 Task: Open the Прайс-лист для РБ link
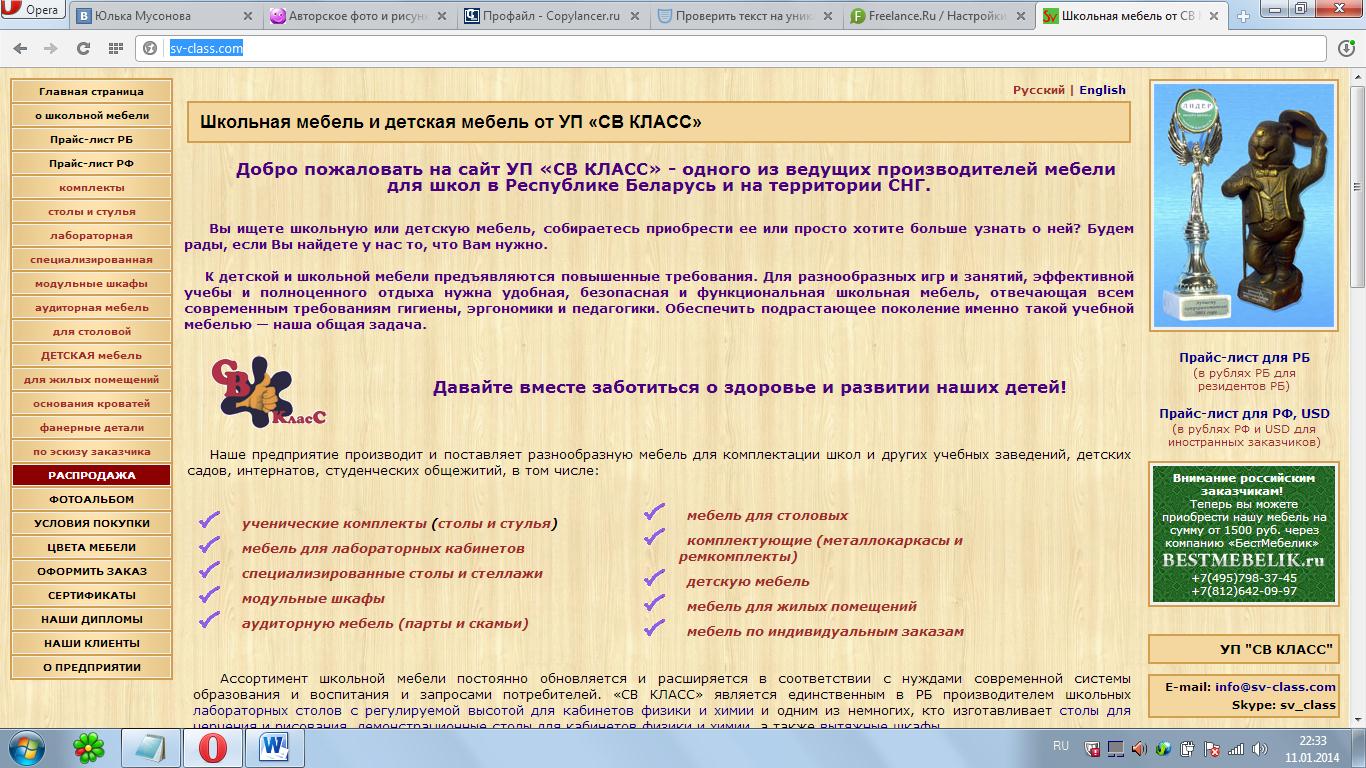coord(1244,357)
